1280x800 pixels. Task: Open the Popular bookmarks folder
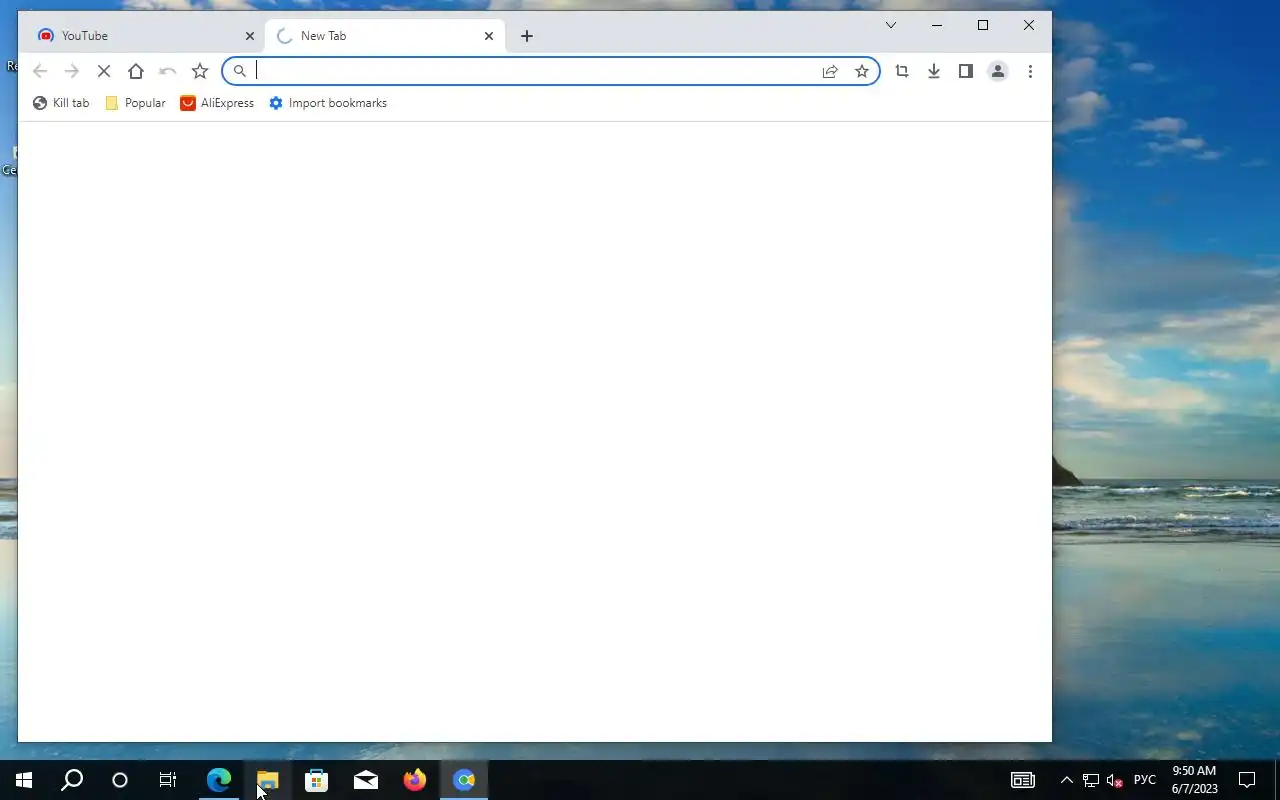click(x=135, y=103)
